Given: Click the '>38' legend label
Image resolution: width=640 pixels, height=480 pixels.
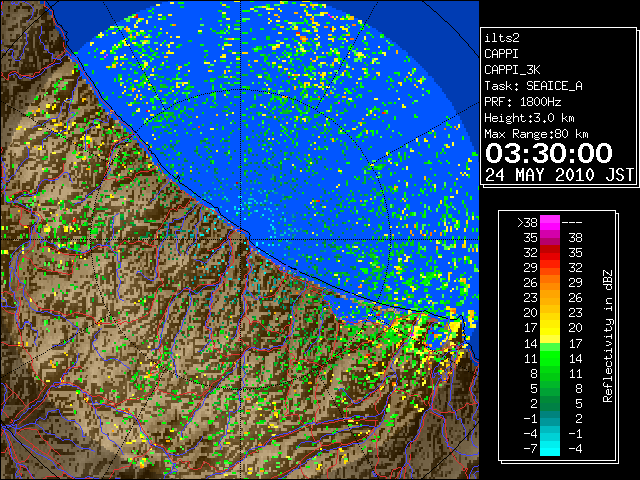Looking at the screenshot, I should click(527, 223).
